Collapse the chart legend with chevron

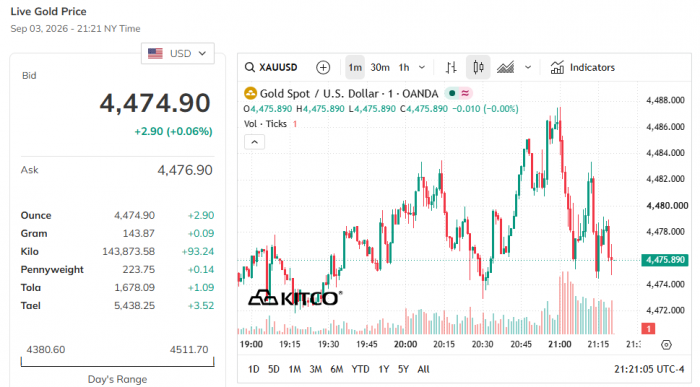click(254, 142)
